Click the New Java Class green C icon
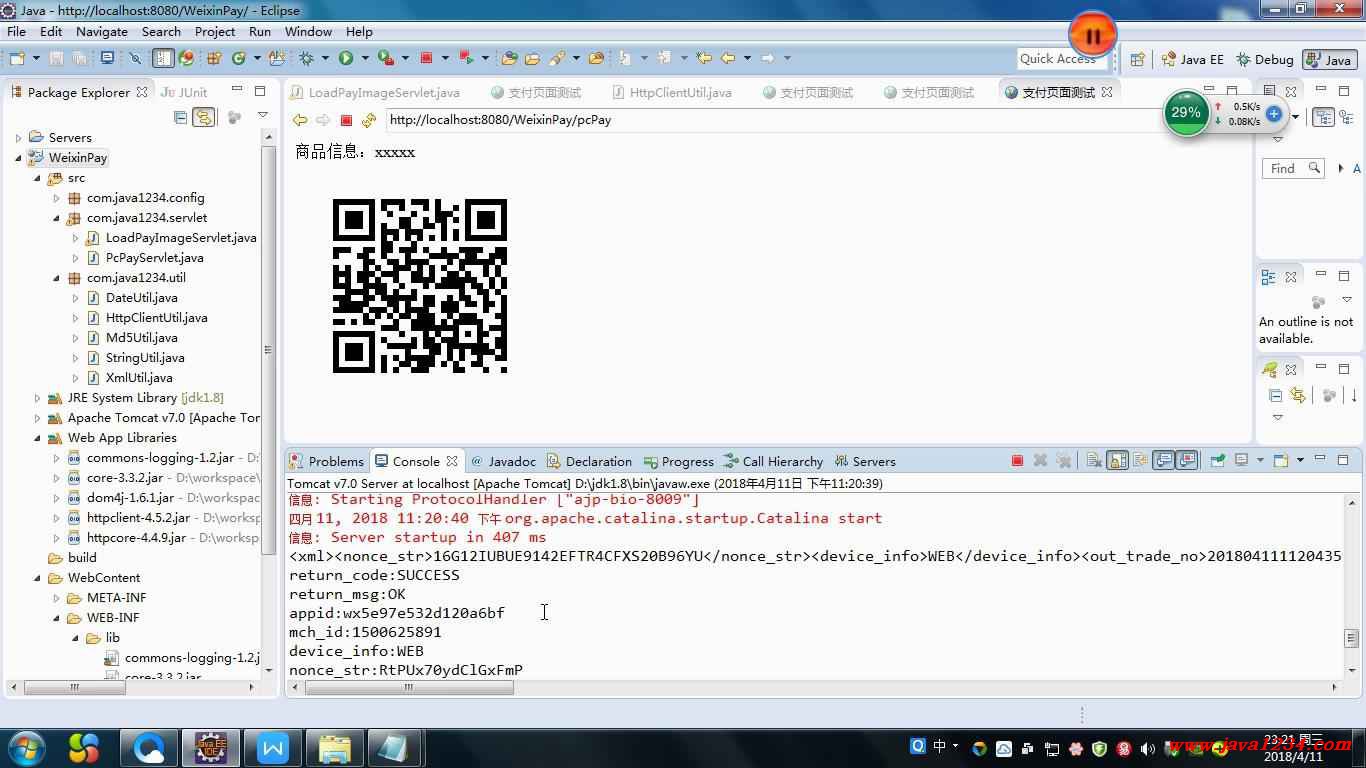The width and height of the screenshot is (1366, 768). pyautogui.click(x=238, y=58)
